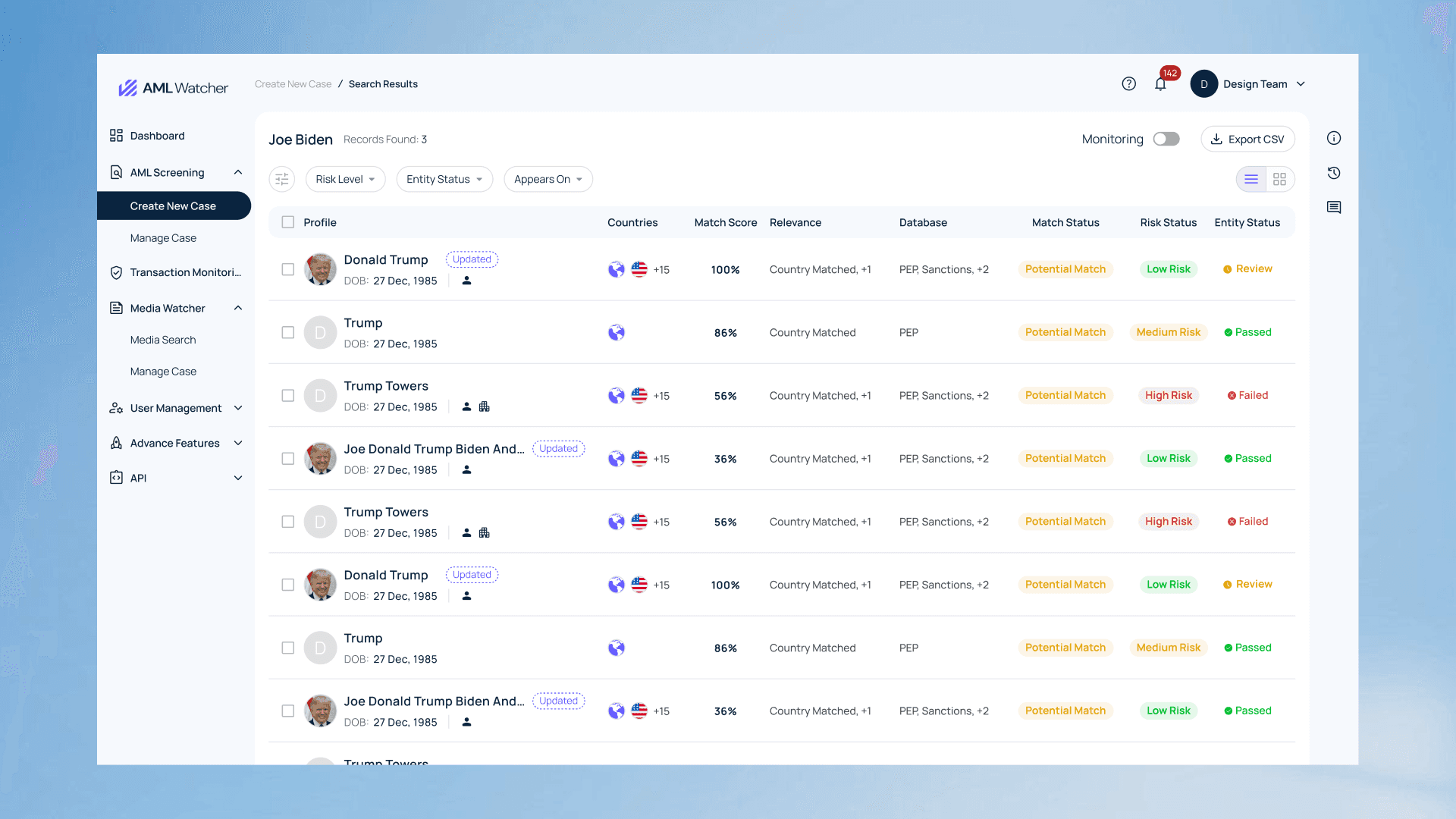Viewport: 1456px width, 819px height.
Task: Click the filter sliders icon
Action: [281, 179]
